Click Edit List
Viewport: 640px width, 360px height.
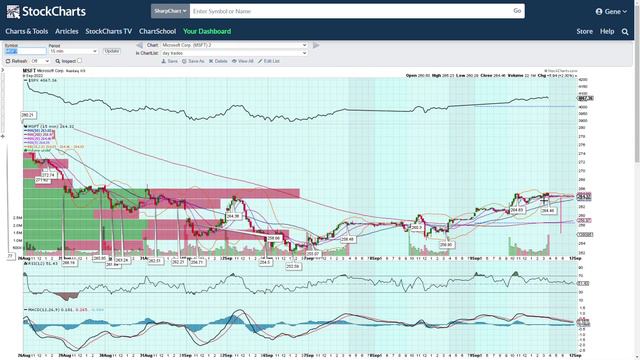(x=269, y=61)
